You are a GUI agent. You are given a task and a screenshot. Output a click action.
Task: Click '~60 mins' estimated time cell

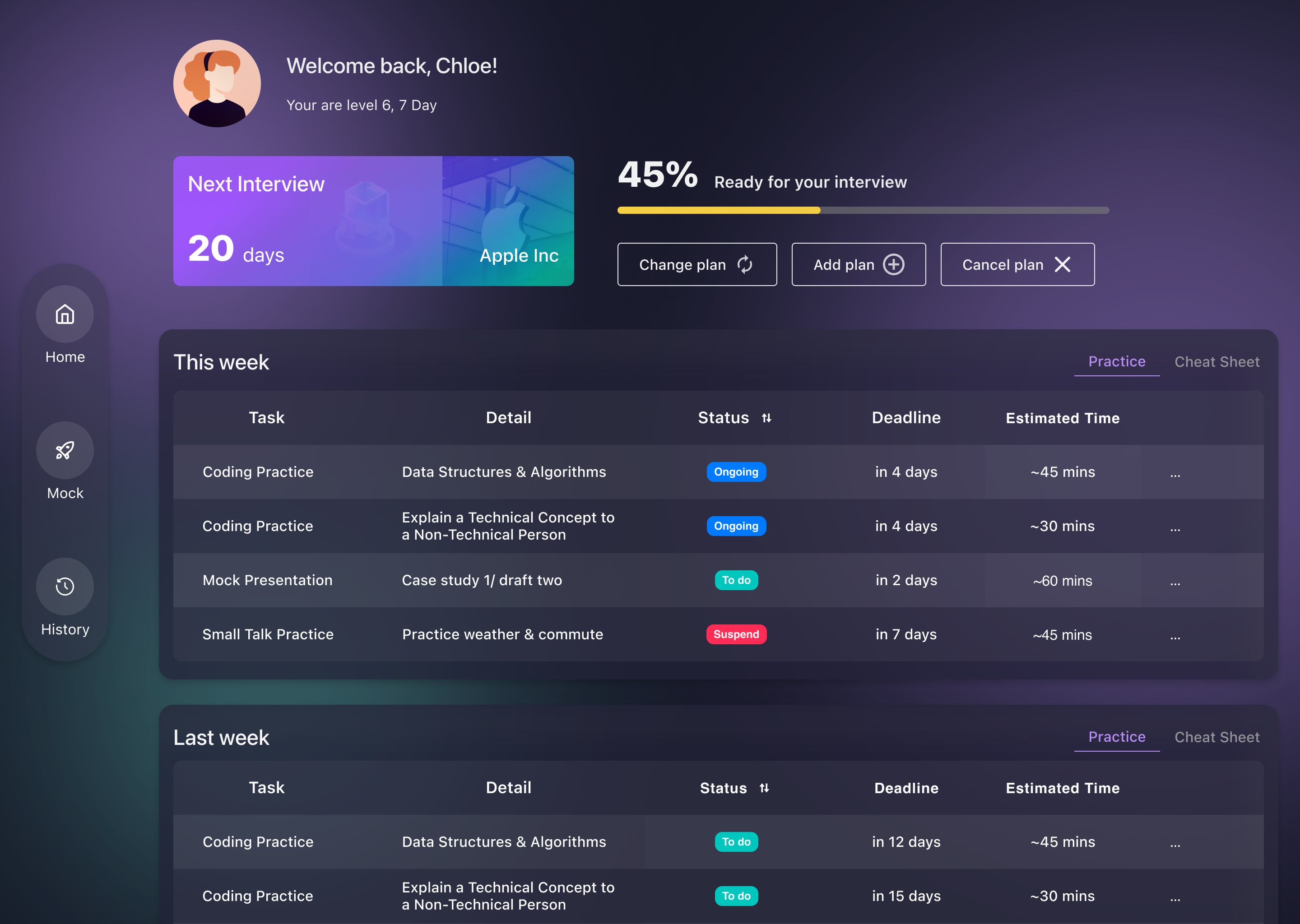tap(1063, 581)
